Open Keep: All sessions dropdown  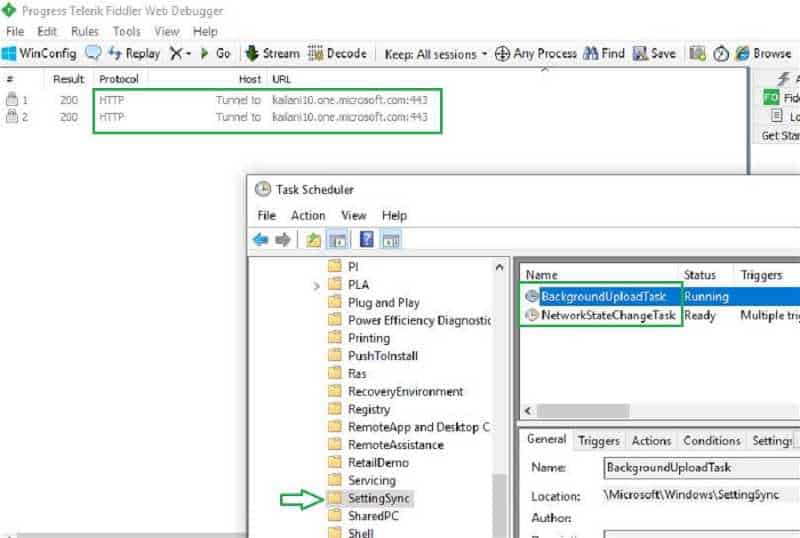(x=436, y=54)
